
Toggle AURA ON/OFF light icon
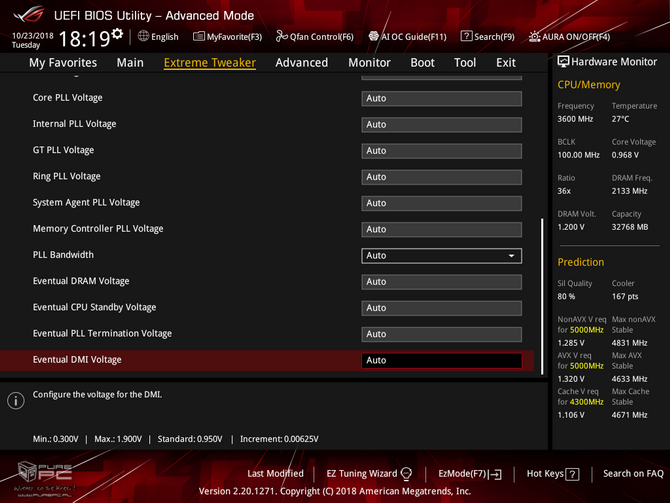535,37
